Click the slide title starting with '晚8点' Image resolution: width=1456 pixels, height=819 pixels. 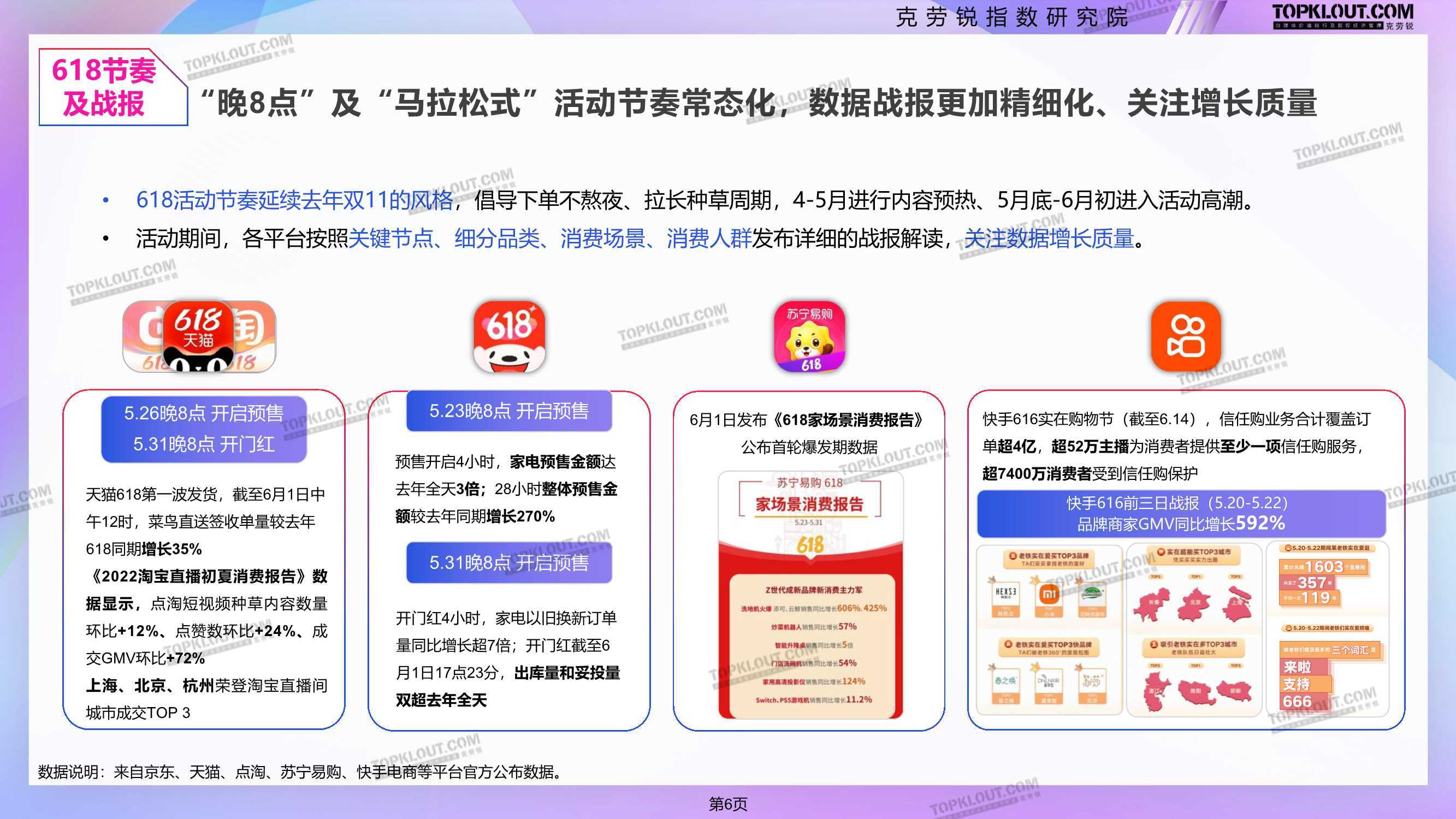(759, 103)
